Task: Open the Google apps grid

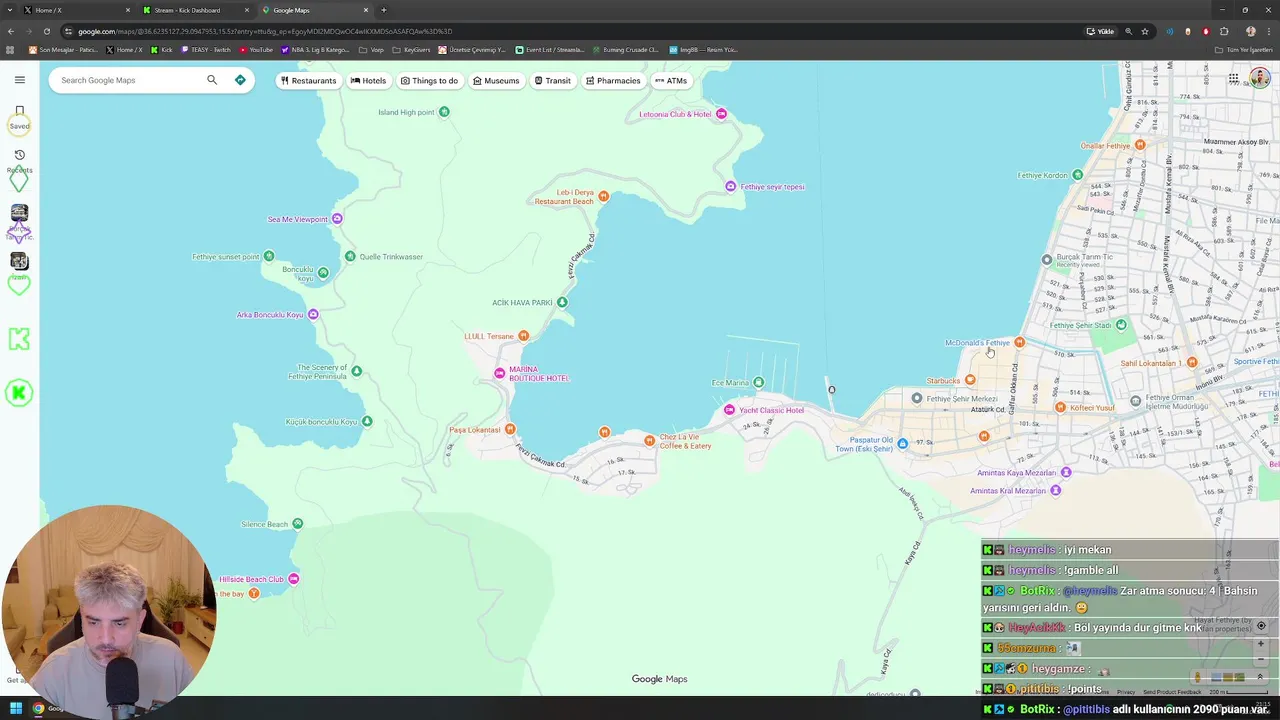Action: point(1234,79)
